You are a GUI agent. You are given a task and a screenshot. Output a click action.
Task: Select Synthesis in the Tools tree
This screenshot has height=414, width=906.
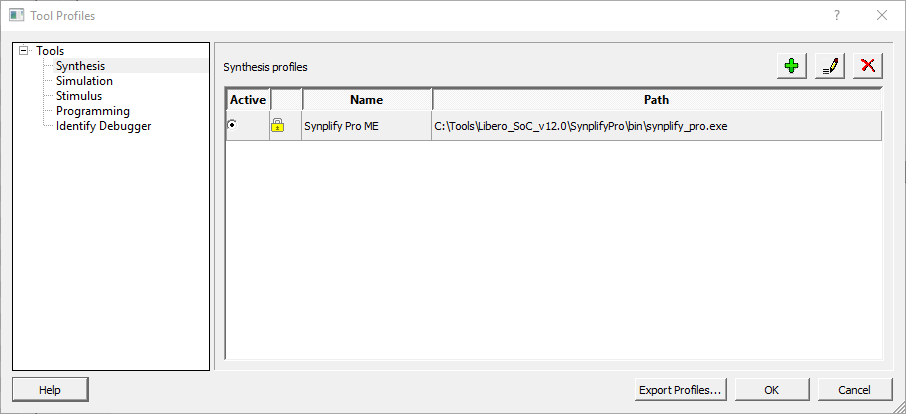pos(80,66)
